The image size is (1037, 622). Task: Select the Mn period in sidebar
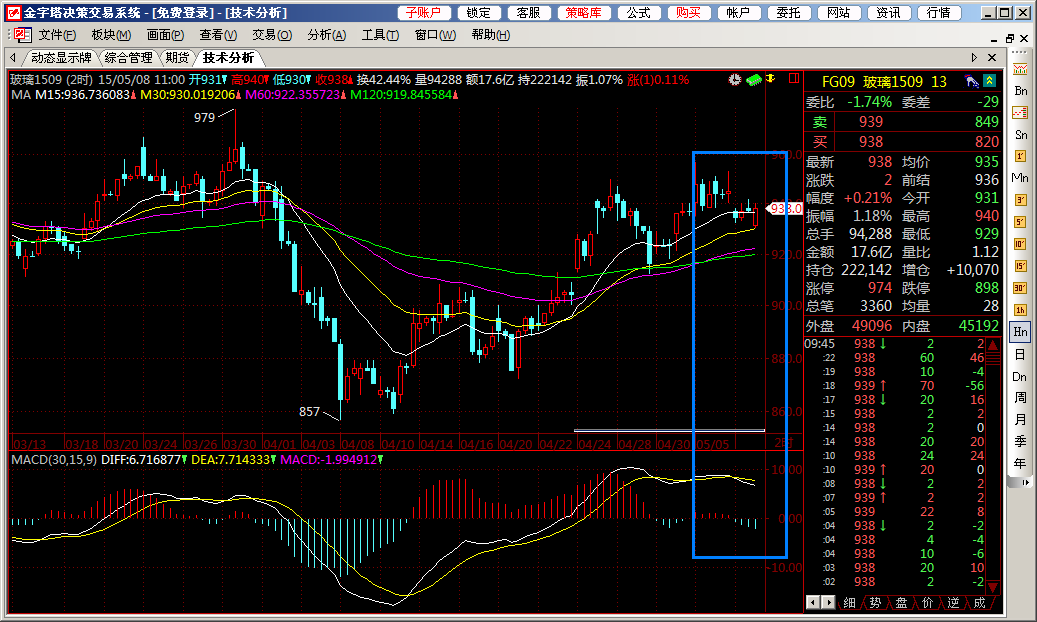pos(1020,178)
